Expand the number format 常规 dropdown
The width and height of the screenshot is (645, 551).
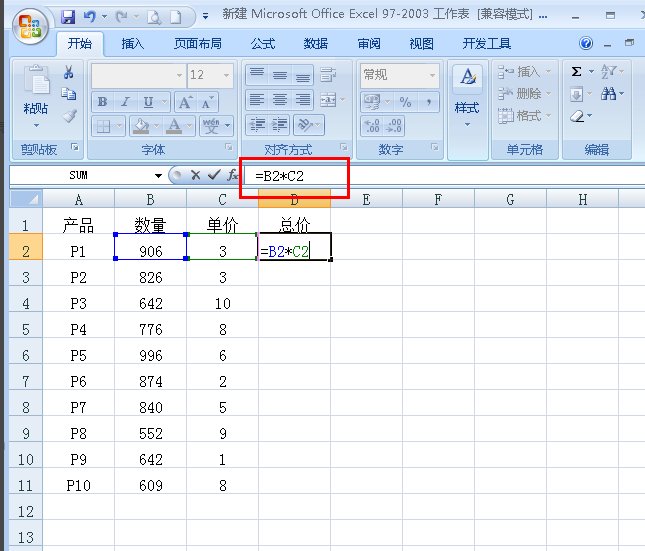[x=431, y=75]
